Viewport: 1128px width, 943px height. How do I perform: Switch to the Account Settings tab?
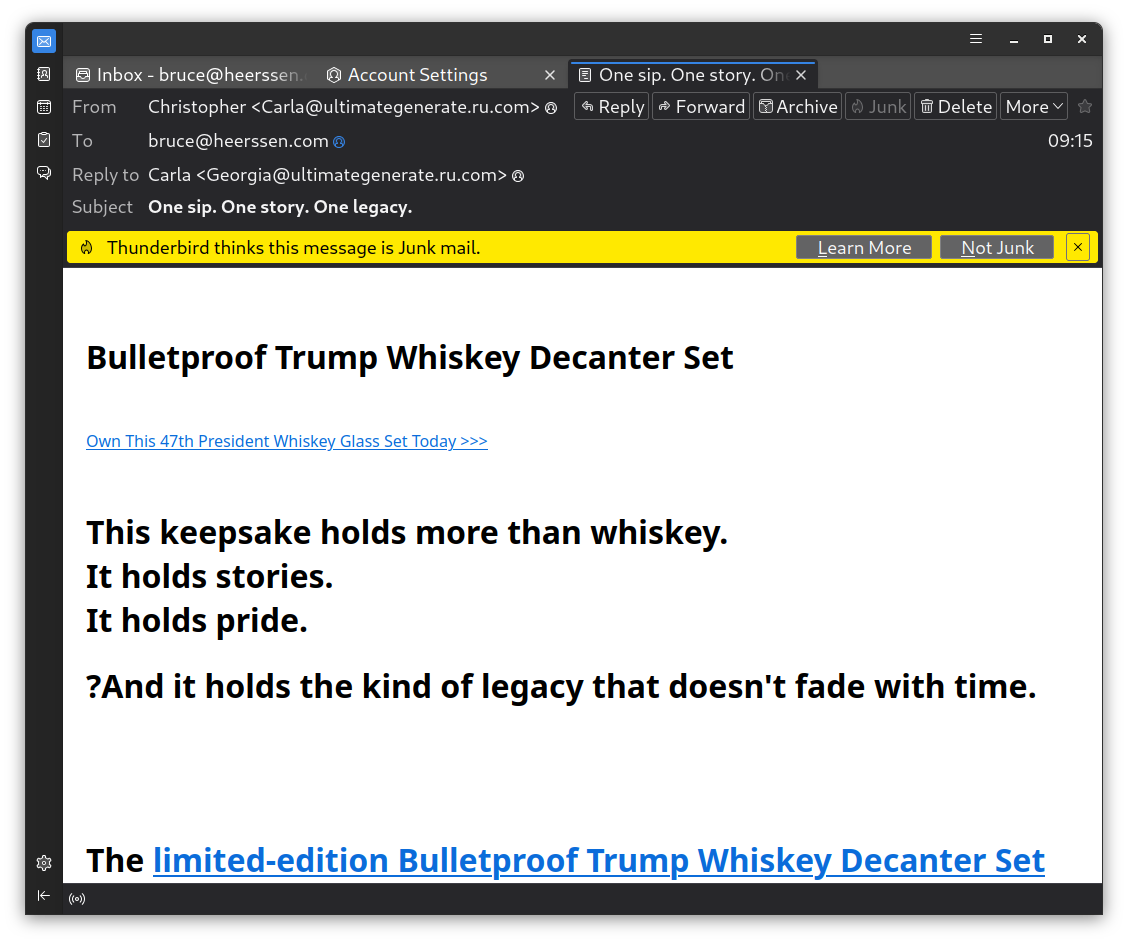(x=441, y=75)
